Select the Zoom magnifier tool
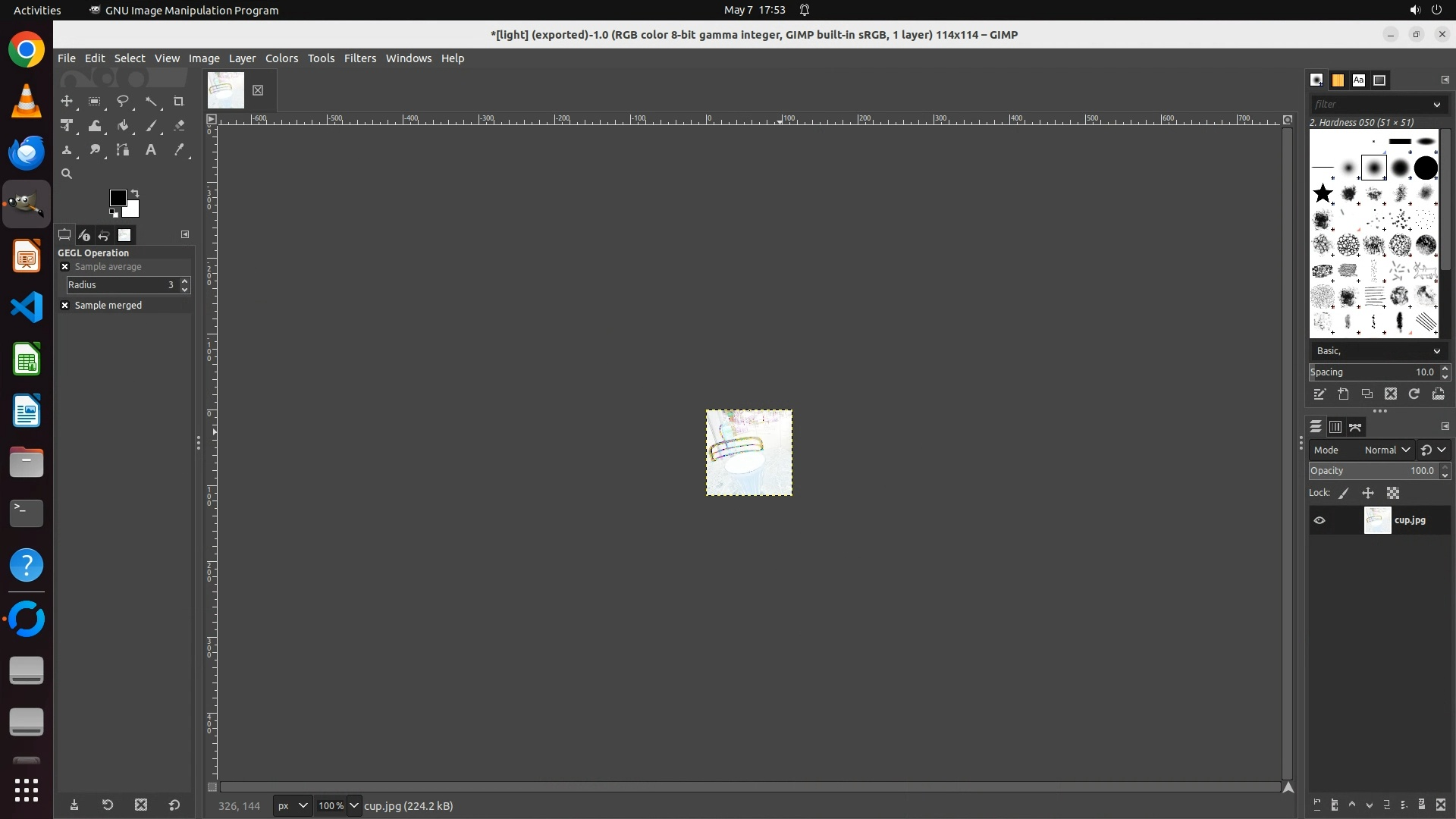Viewport: 1456px width, 819px height. (x=67, y=174)
